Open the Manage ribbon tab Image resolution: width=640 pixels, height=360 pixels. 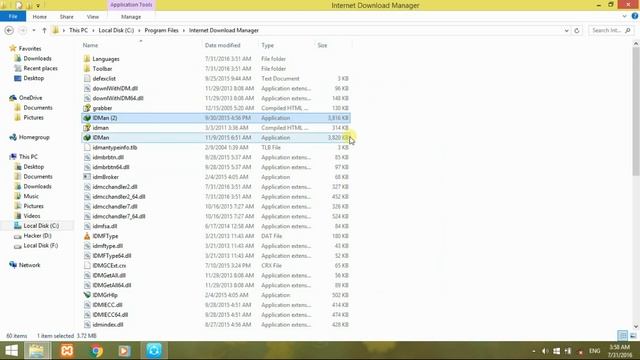[131, 17]
